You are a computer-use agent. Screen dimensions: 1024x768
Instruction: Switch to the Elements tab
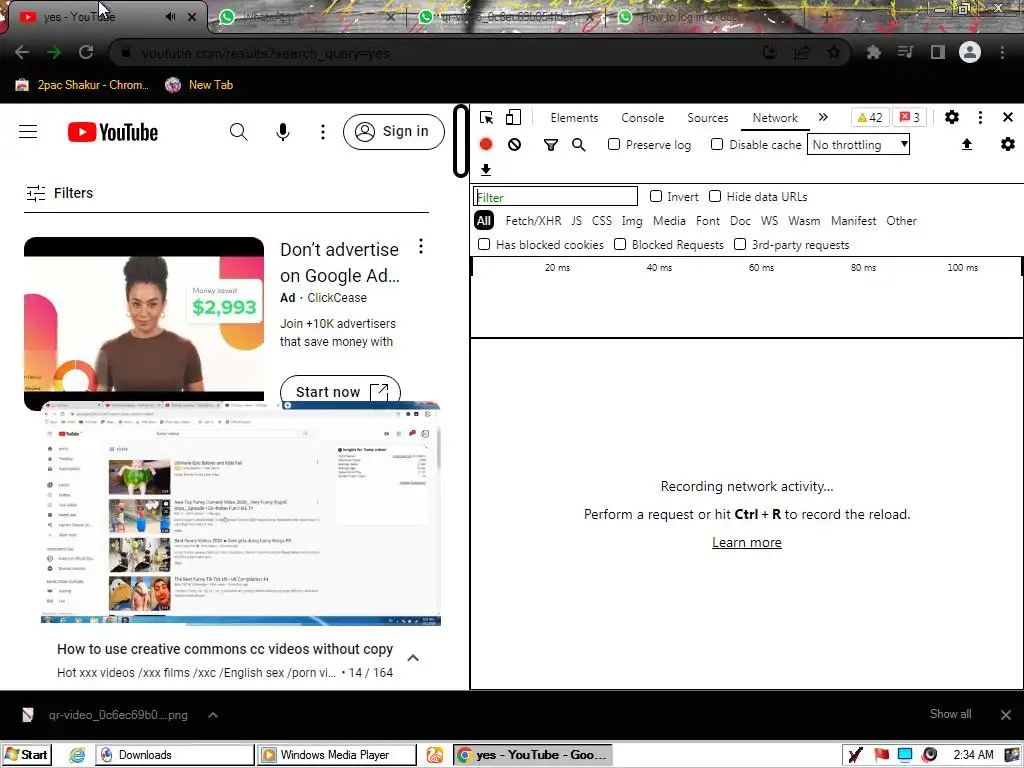[x=574, y=118]
